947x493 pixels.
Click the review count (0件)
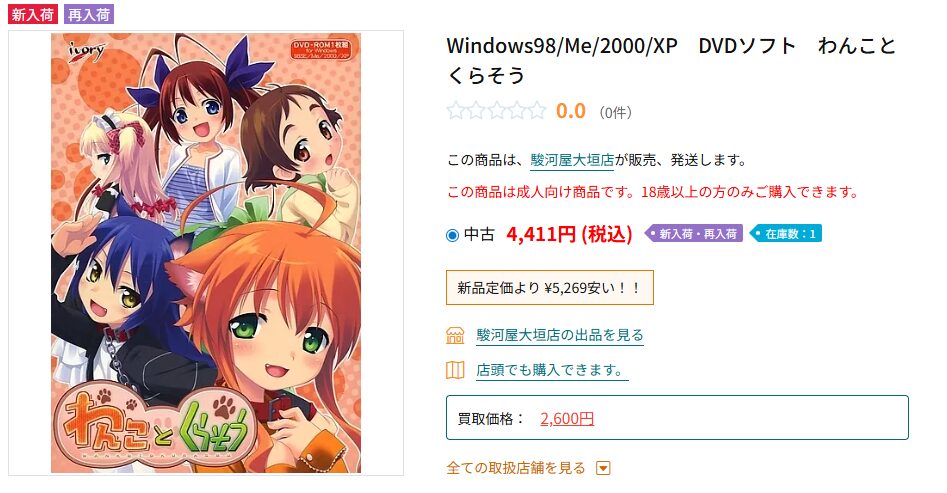[x=615, y=112]
